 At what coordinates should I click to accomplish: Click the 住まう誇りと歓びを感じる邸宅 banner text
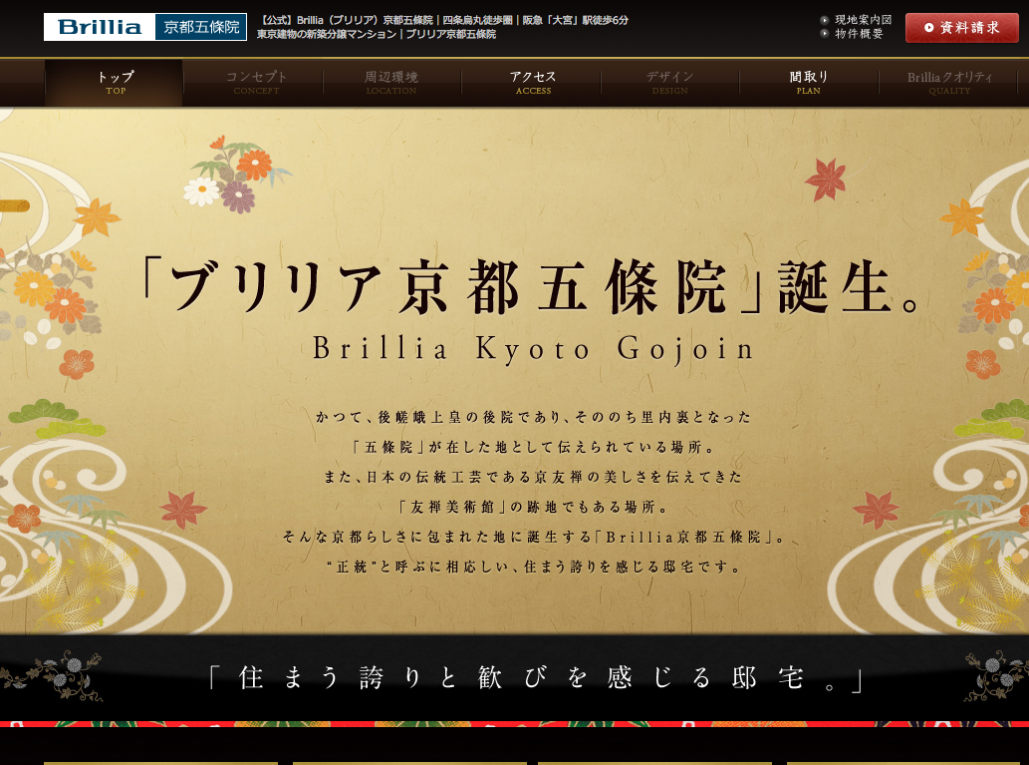[x=534, y=678]
